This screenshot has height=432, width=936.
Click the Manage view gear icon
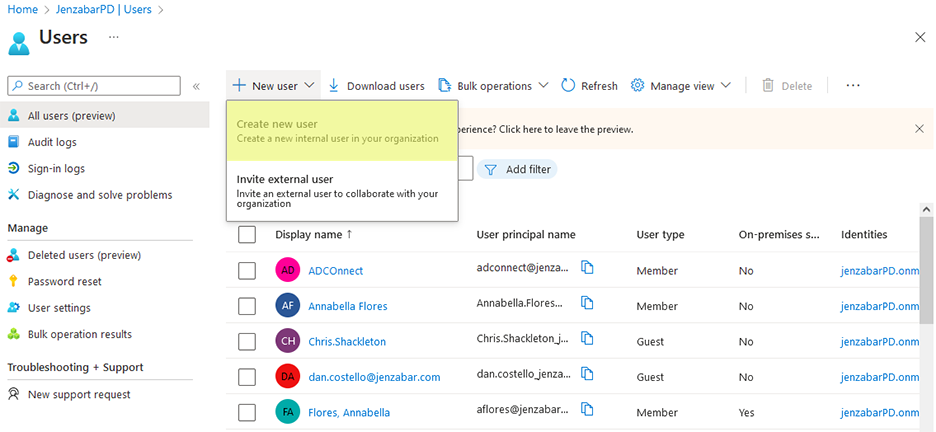point(637,86)
